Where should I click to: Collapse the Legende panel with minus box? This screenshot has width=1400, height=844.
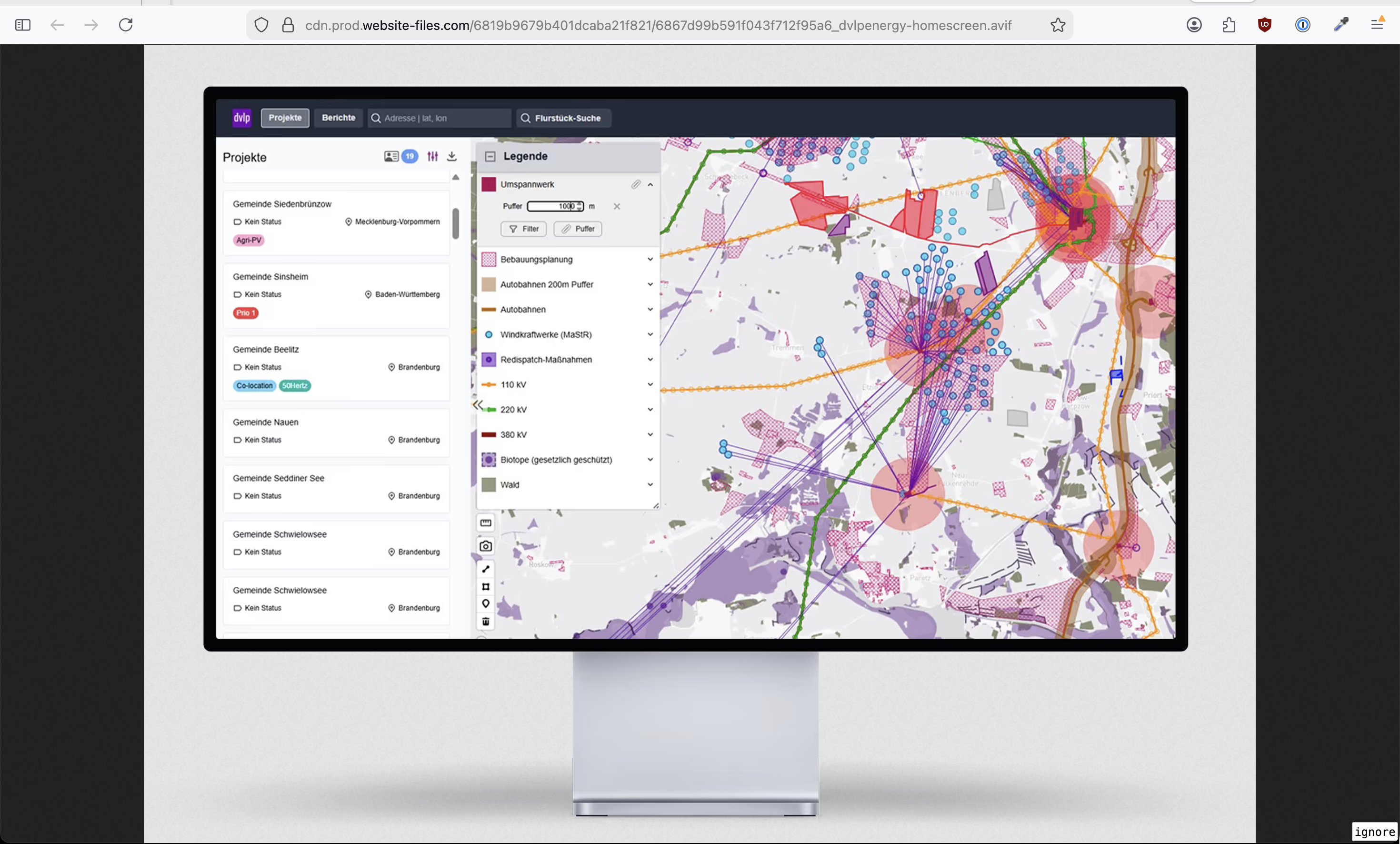(490, 156)
